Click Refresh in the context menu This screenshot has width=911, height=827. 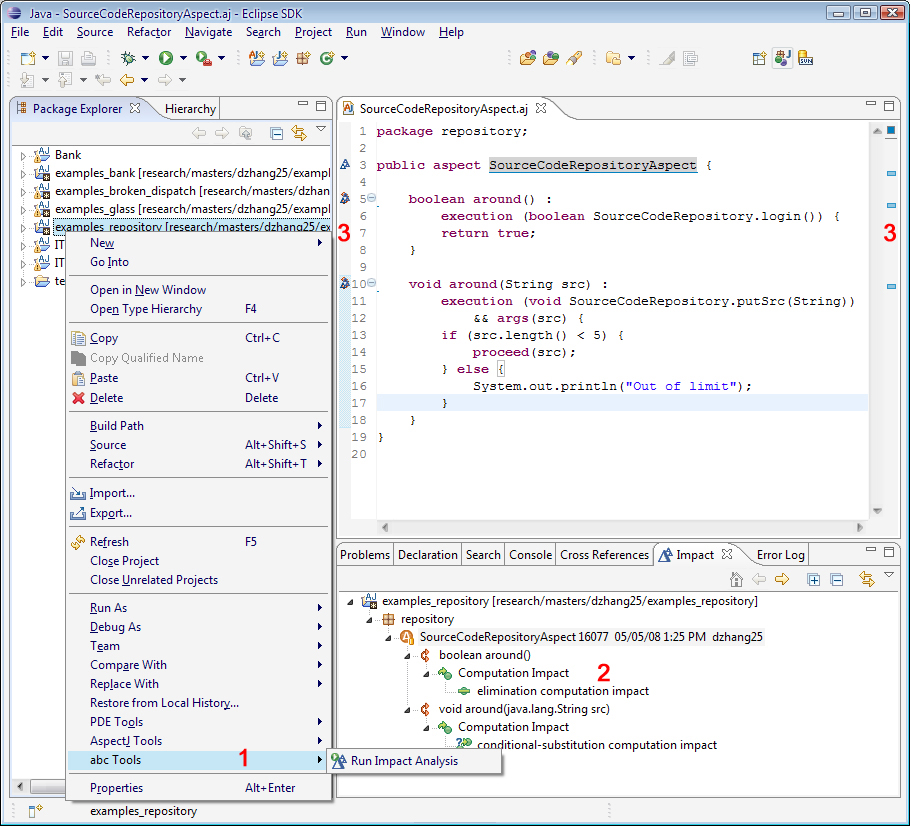click(x=198, y=542)
